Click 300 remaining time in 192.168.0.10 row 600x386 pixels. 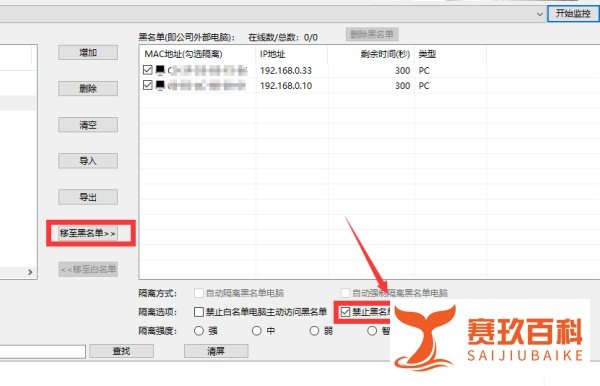click(403, 85)
